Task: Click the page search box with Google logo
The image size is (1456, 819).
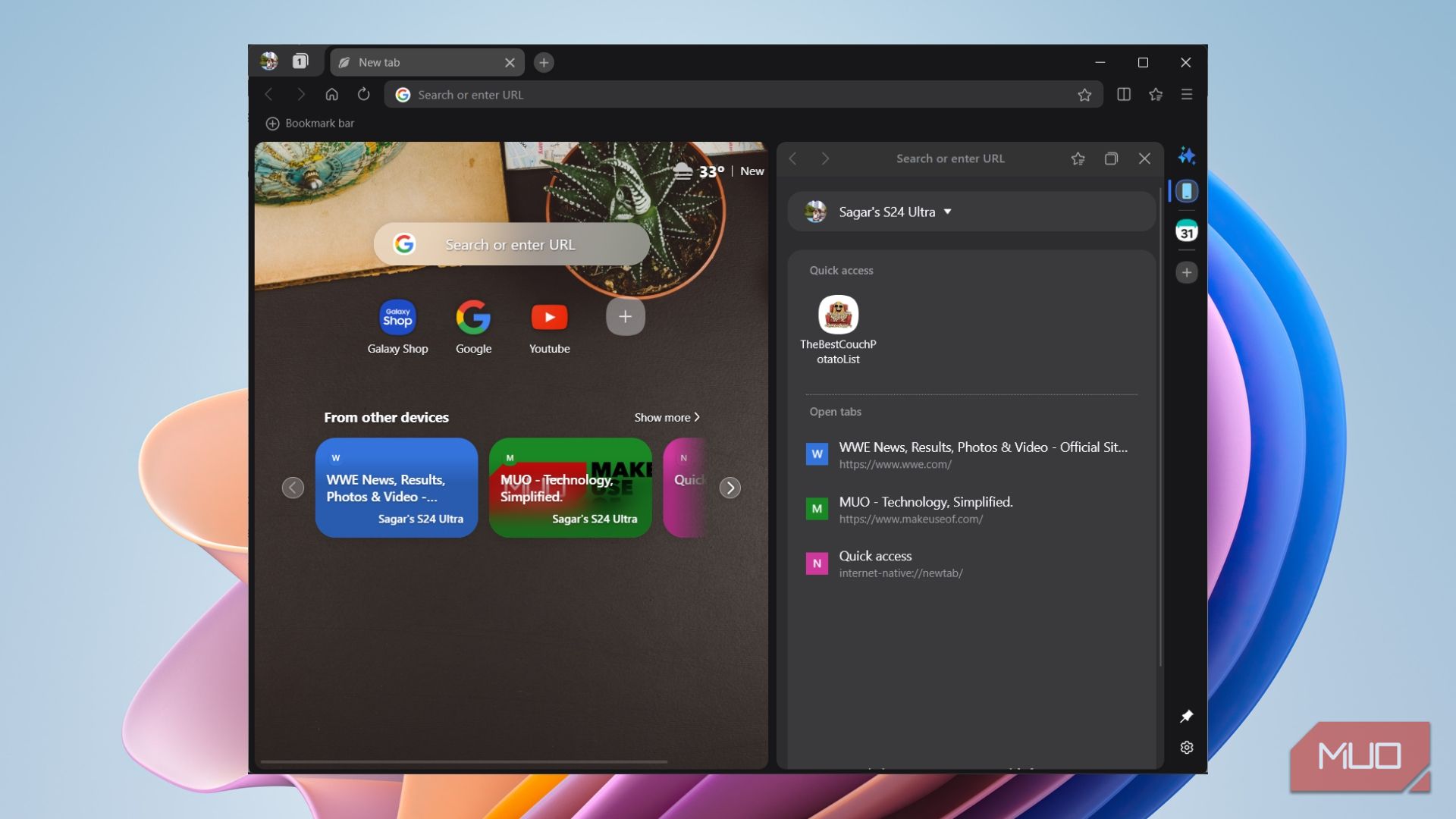Action: [512, 244]
